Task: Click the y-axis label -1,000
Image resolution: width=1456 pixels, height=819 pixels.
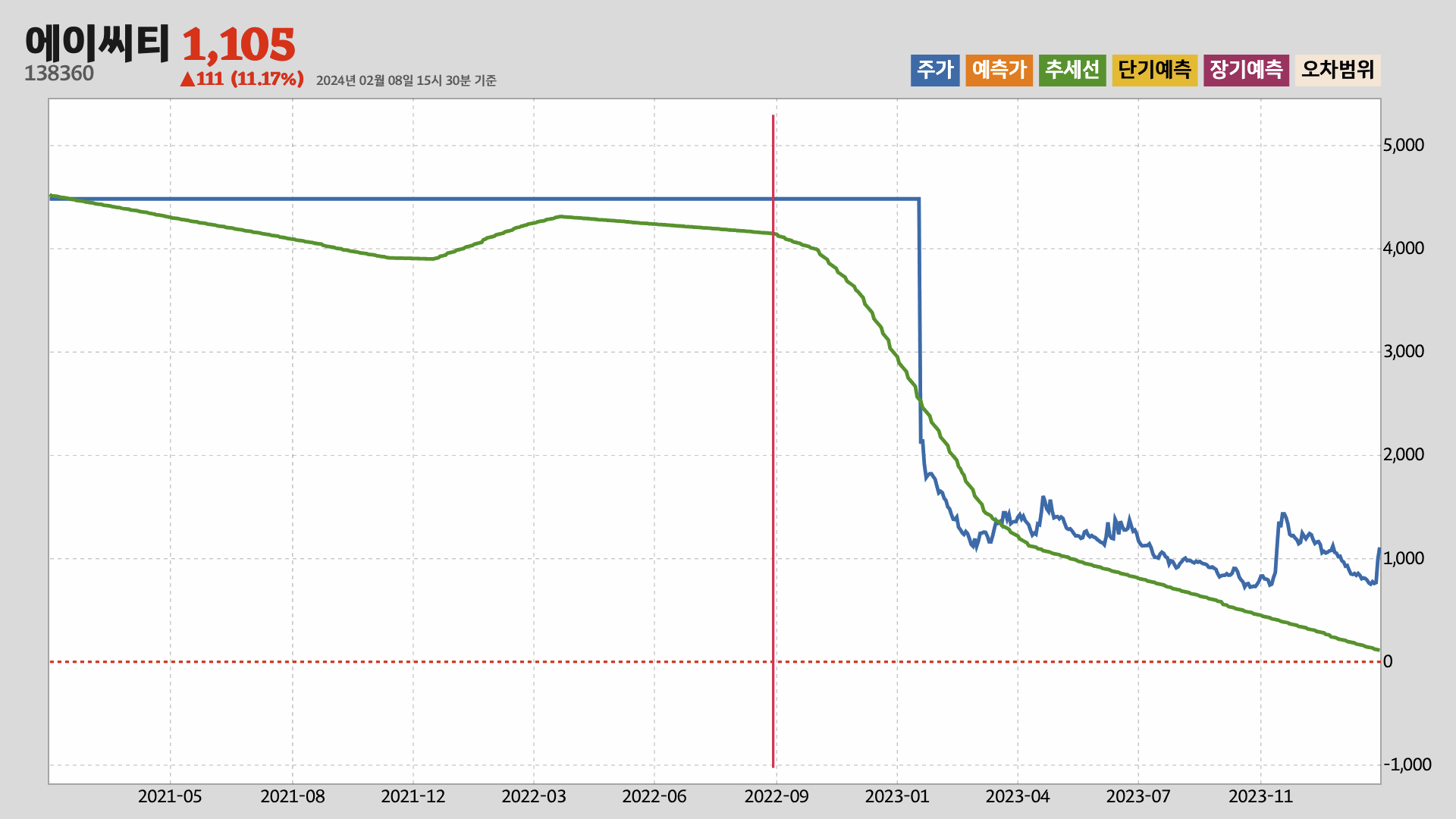Action: point(1407,764)
